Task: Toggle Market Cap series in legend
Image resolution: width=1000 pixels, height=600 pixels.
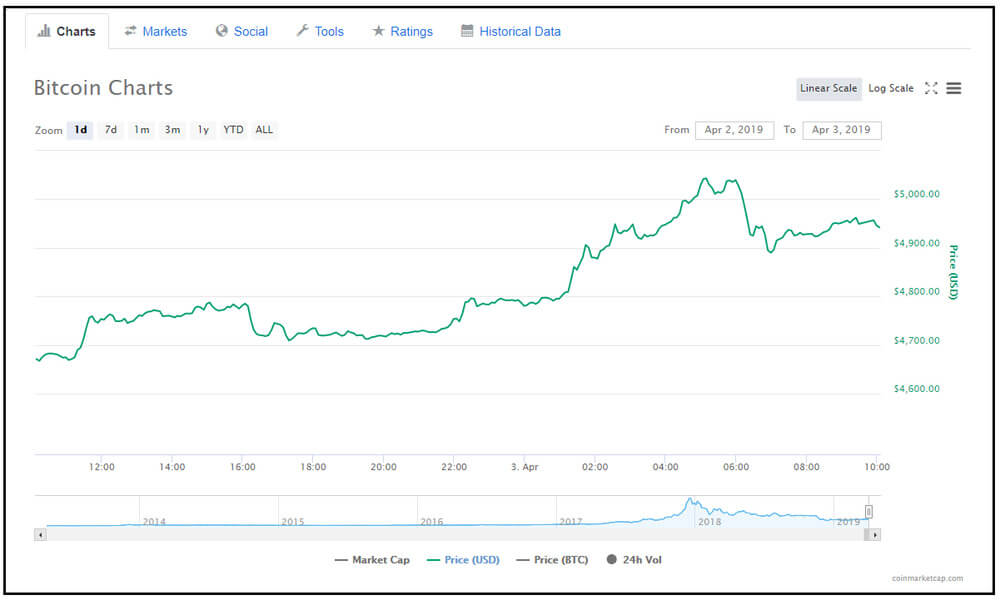Action: tap(372, 560)
